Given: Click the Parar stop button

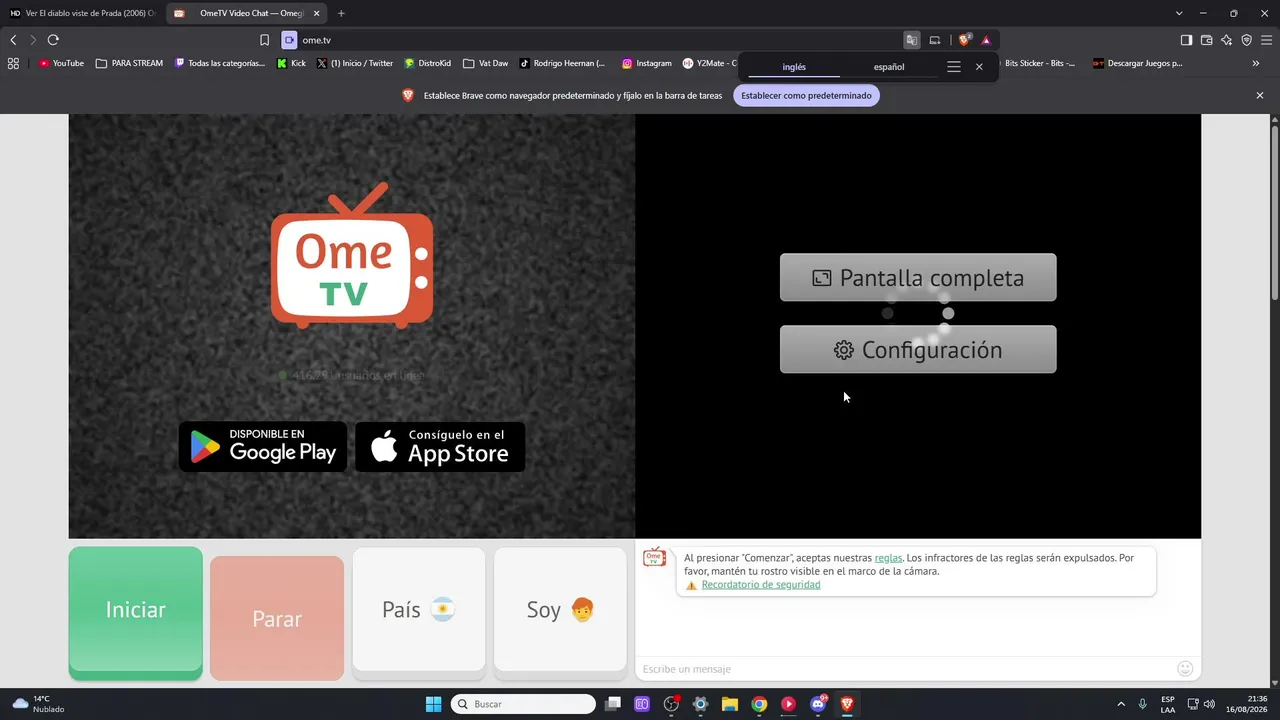Looking at the screenshot, I should (x=277, y=618).
